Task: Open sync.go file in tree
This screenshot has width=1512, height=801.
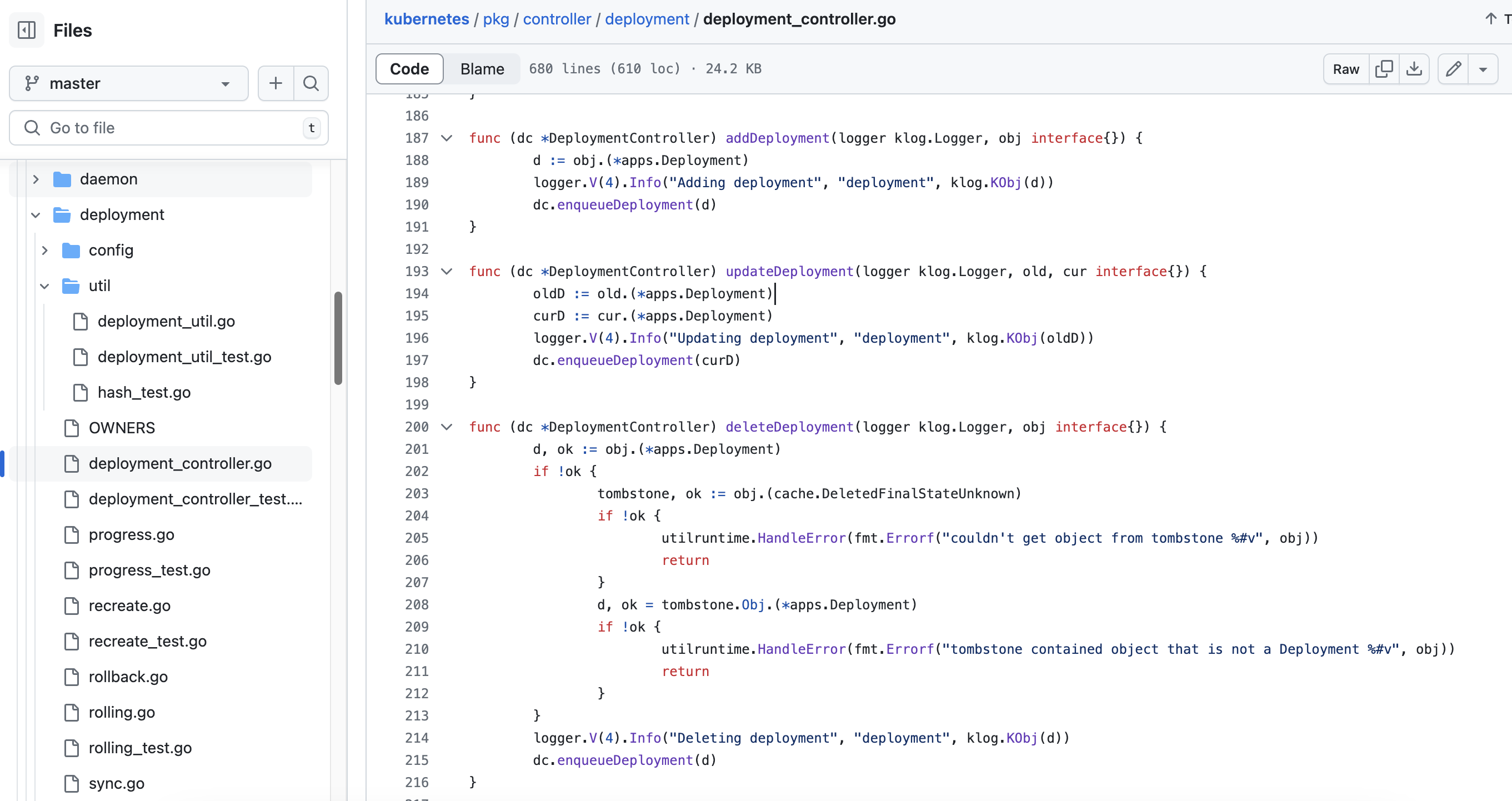Action: click(116, 783)
